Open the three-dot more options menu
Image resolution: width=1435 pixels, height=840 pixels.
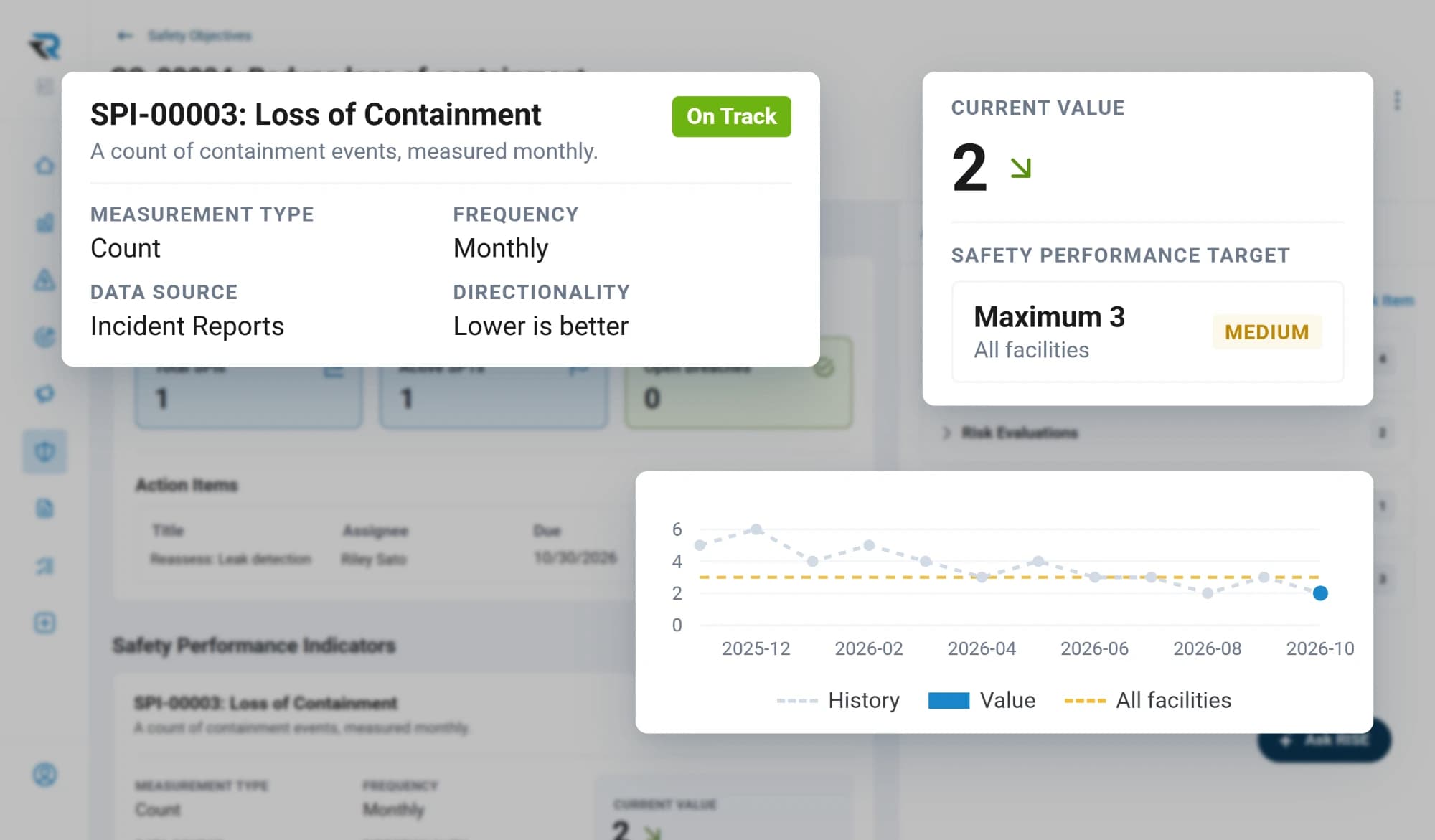tap(1396, 100)
